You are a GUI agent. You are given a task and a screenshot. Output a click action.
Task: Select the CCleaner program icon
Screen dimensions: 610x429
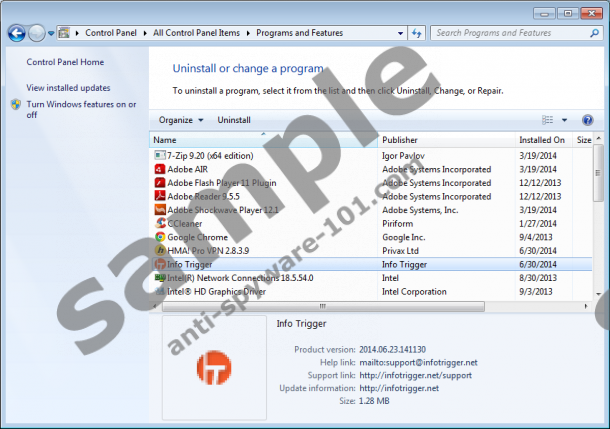[160, 224]
